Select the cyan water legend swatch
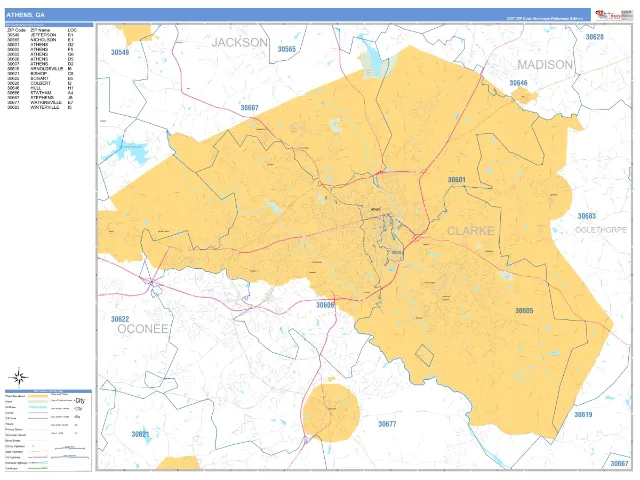Image resolution: width=640 pixels, height=480 pixels. [38, 407]
